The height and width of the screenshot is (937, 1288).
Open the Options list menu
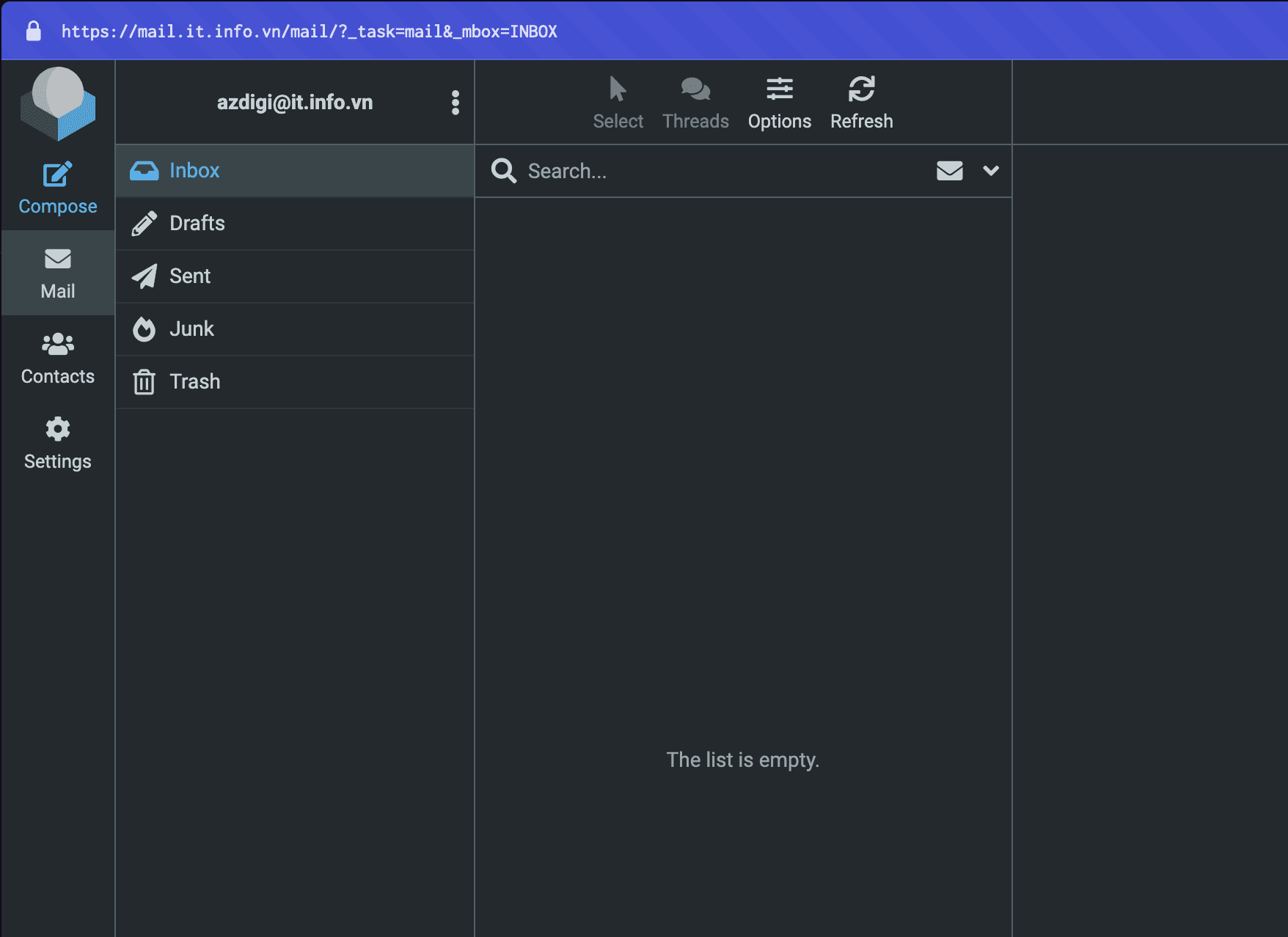point(779,103)
